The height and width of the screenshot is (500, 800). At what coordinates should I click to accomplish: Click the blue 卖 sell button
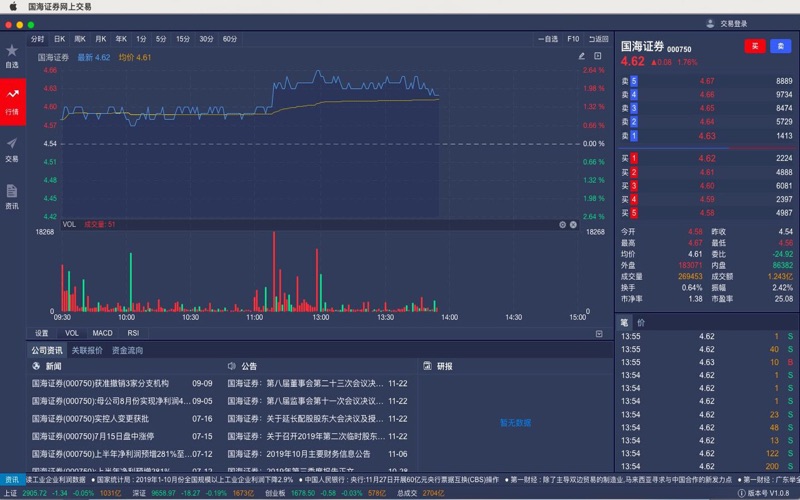click(781, 46)
